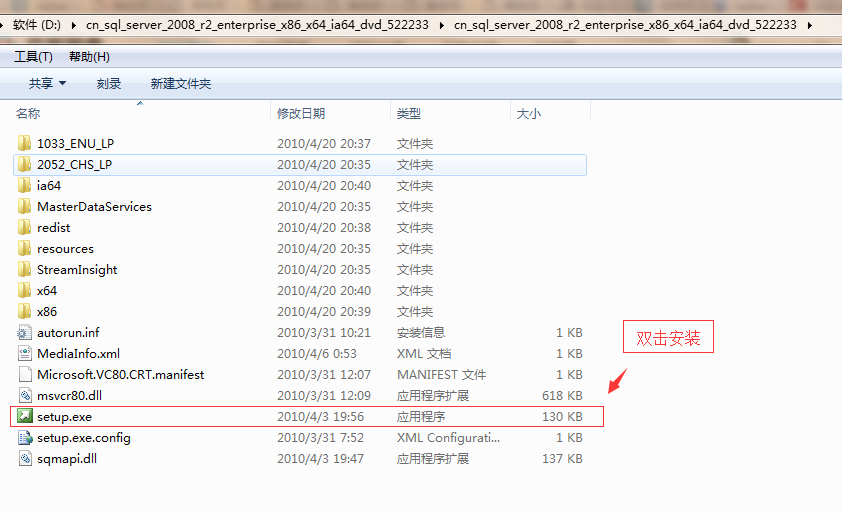Image resolution: width=842 pixels, height=513 pixels.
Task: Click the resources folder icon
Action: tap(24, 248)
